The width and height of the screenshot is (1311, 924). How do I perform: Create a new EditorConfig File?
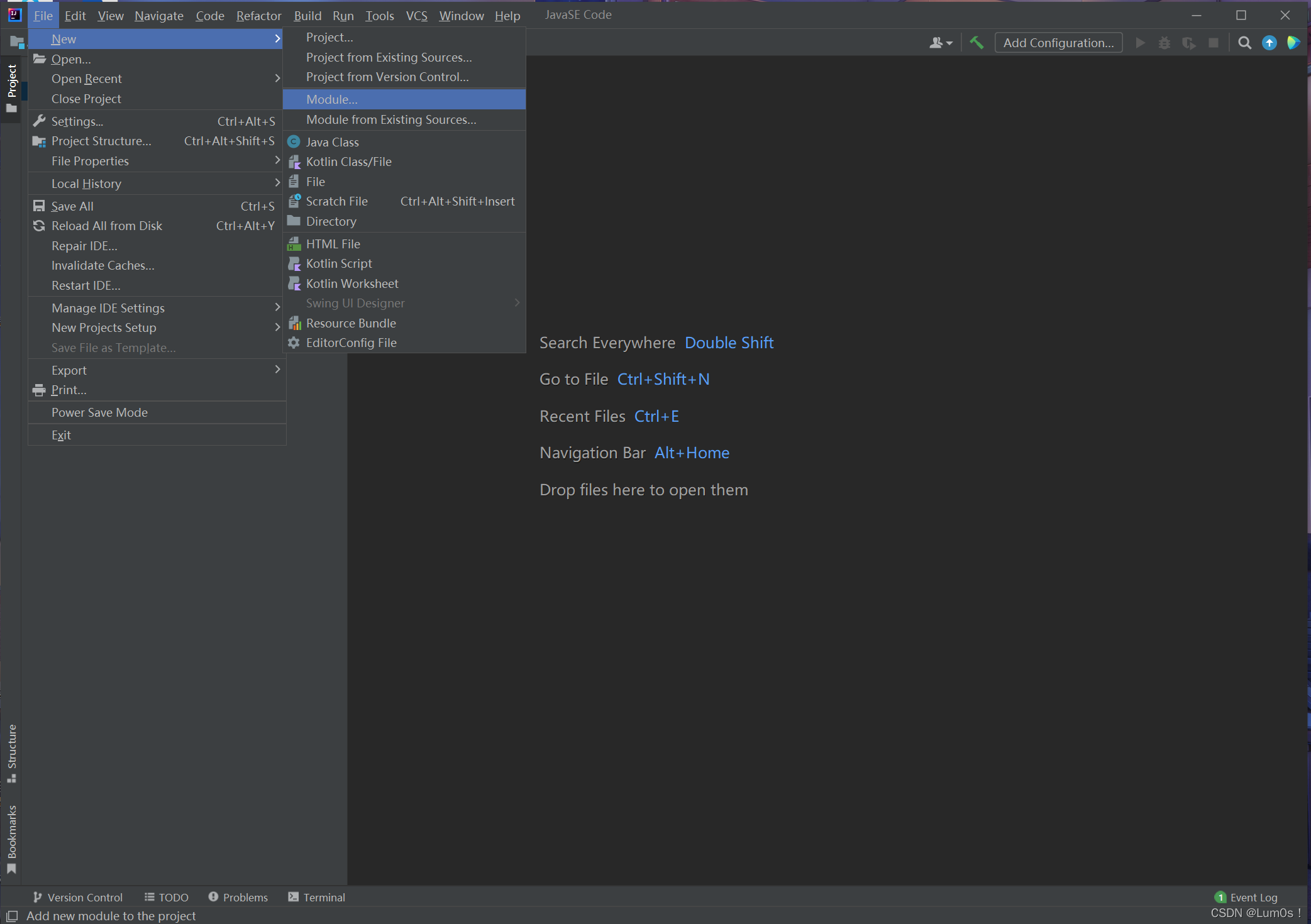(404, 343)
